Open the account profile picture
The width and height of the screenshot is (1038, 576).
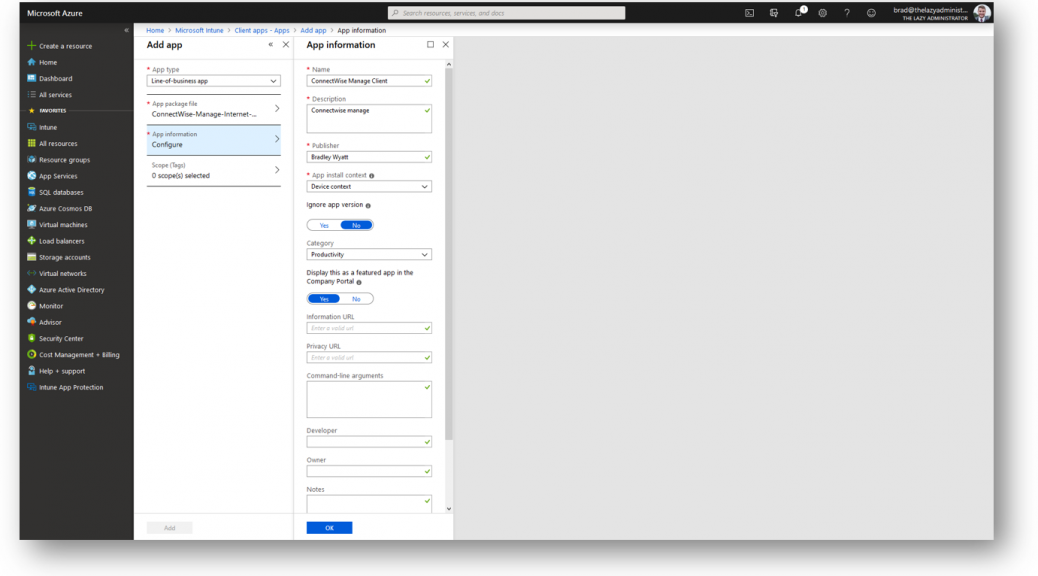(x=982, y=13)
